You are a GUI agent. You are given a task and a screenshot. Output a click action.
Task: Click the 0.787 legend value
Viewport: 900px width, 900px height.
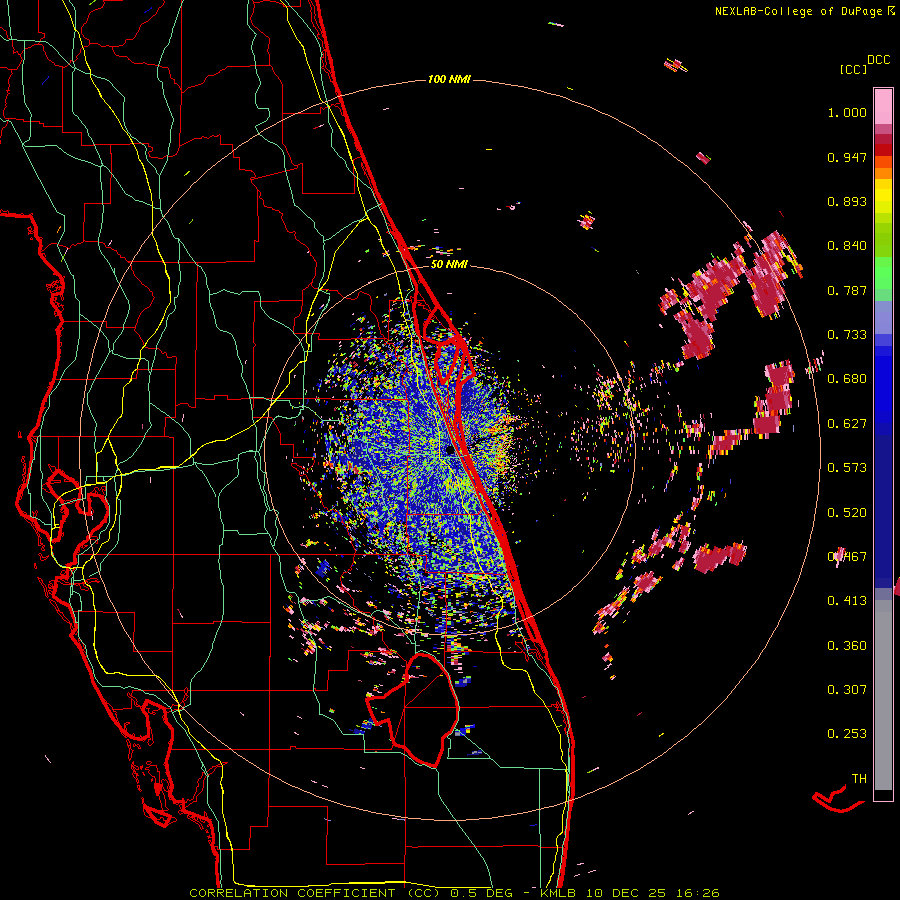[x=847, y=290]
